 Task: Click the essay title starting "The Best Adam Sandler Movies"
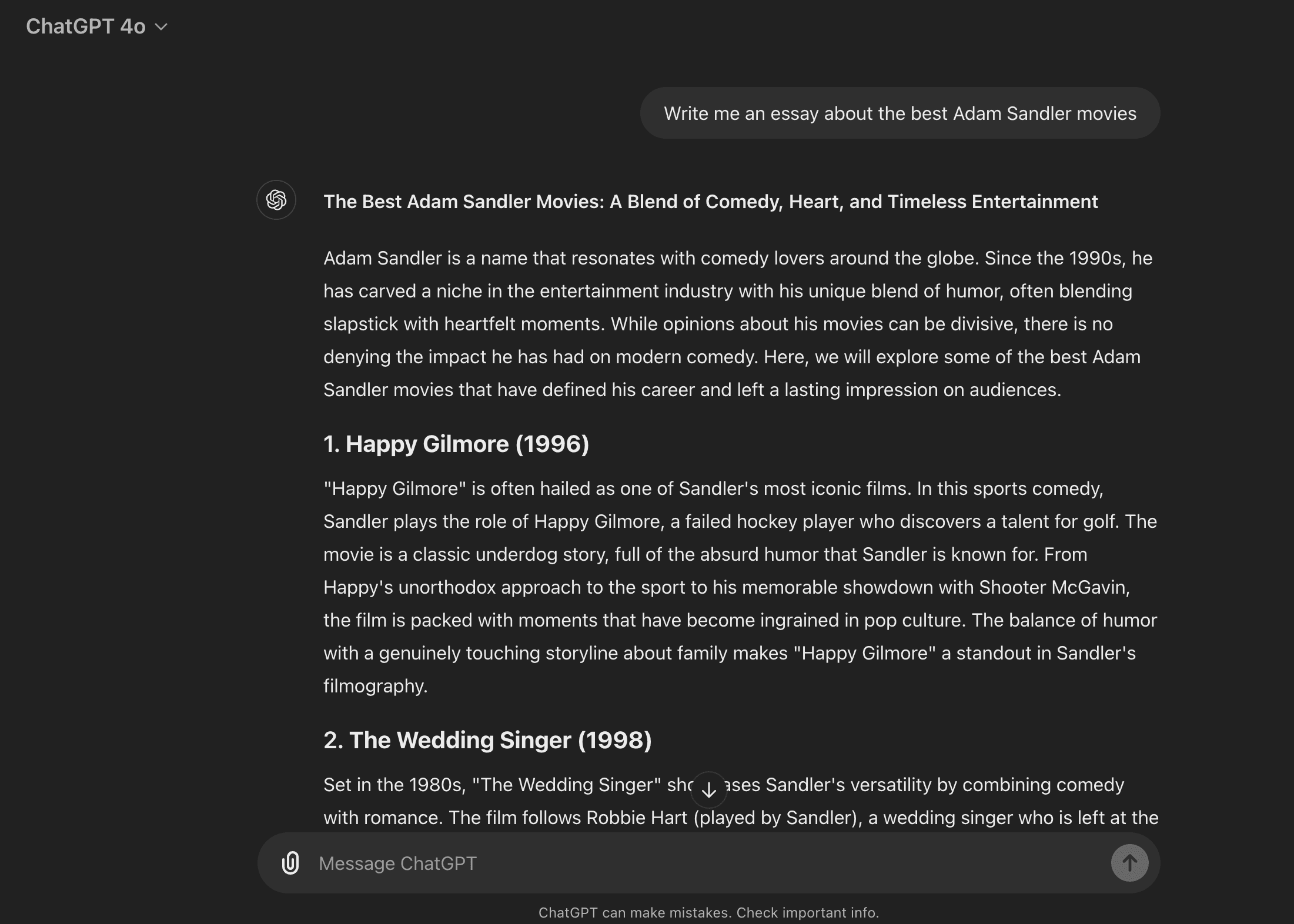[710, 202]
